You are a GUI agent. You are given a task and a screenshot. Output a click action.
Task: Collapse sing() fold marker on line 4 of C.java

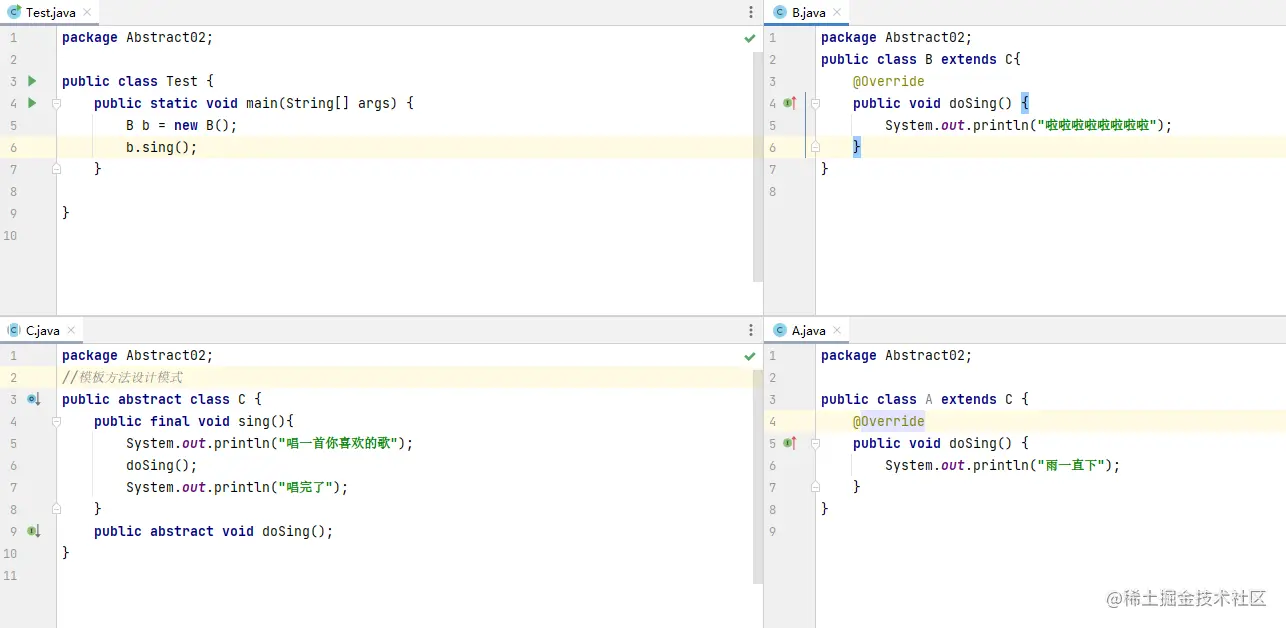[x=57, y=421]
